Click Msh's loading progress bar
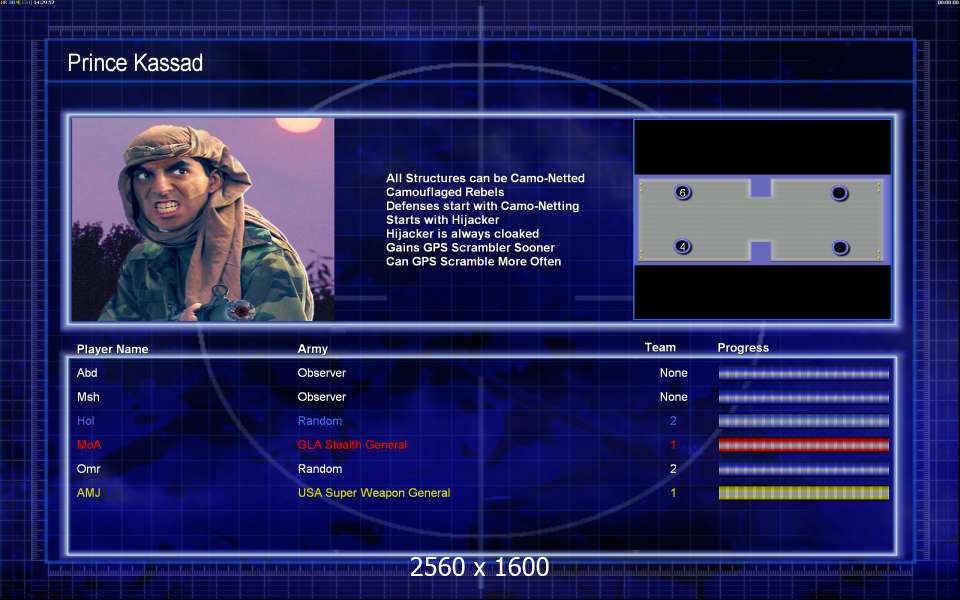Image resolution: width=960 pixels, height=600 pixels. (x=803, y=397)
